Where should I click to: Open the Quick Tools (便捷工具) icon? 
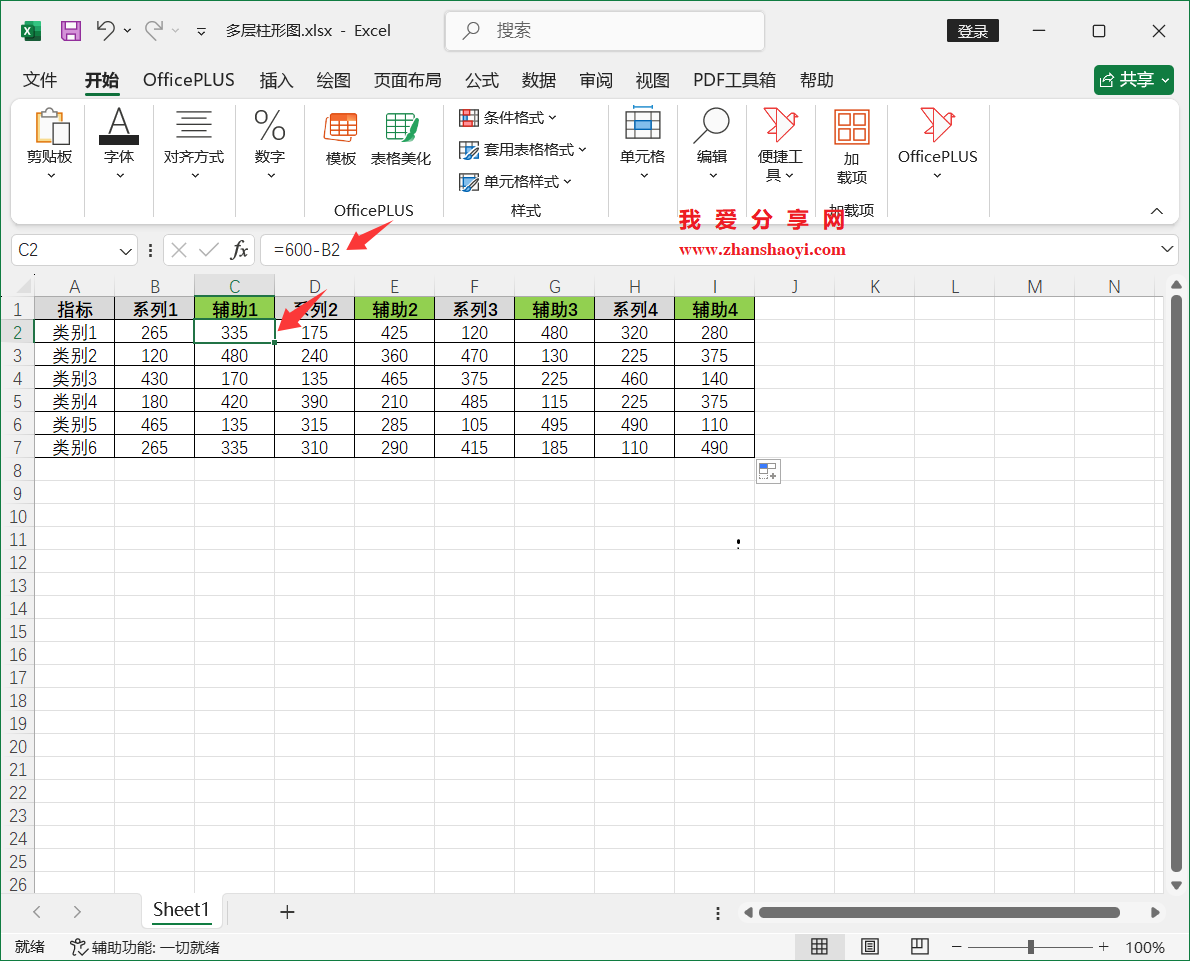click(781, 125)
